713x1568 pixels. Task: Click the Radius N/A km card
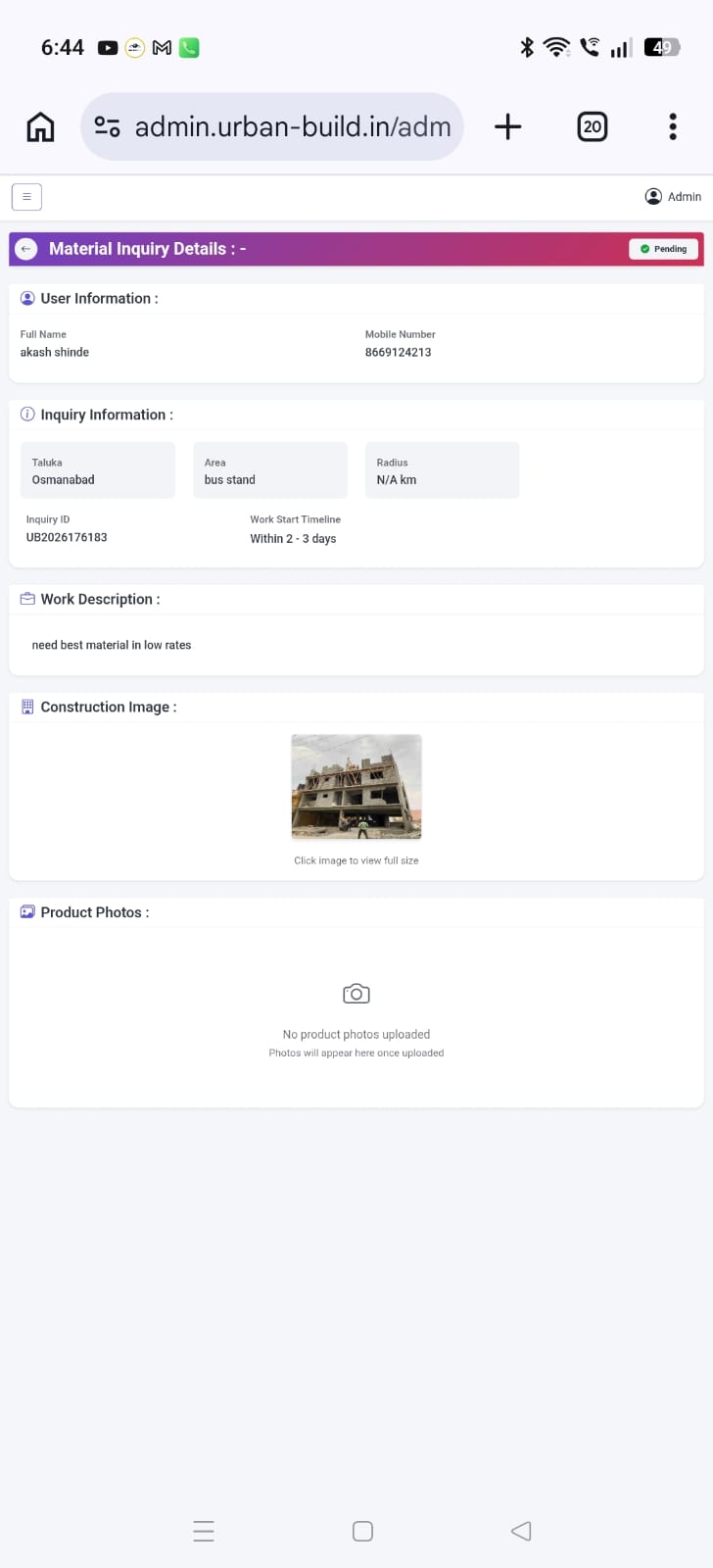click(x=443, y=470)
